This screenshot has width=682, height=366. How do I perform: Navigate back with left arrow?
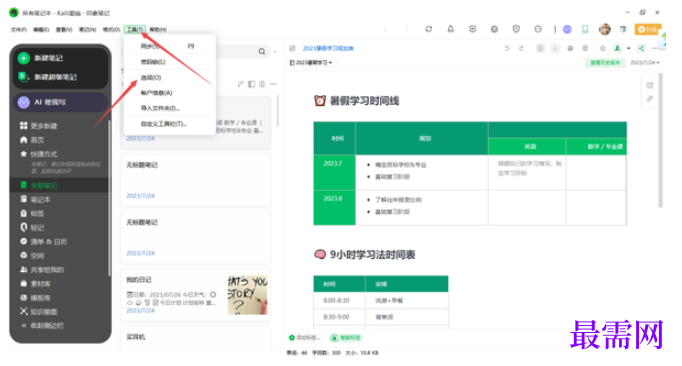[x=385, y=29]
